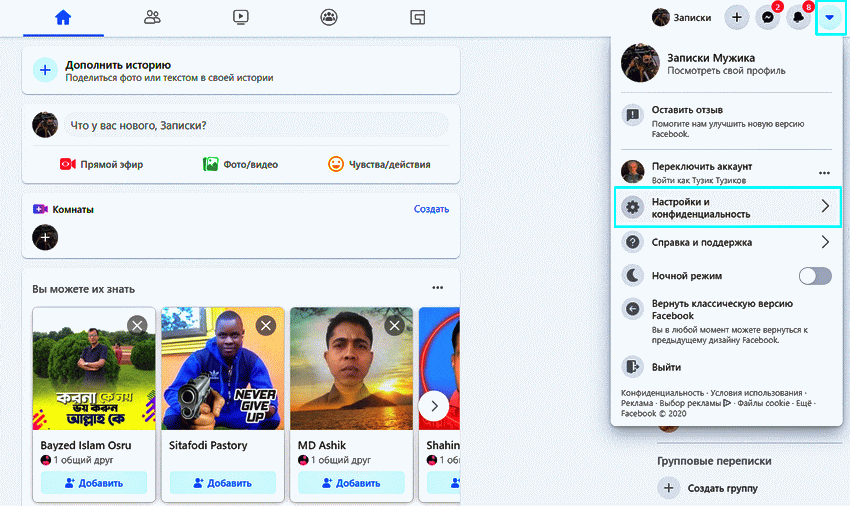This screenshot has height=506, width=850.
Task: Click the orange smiley icon
Action: [336, 164]
